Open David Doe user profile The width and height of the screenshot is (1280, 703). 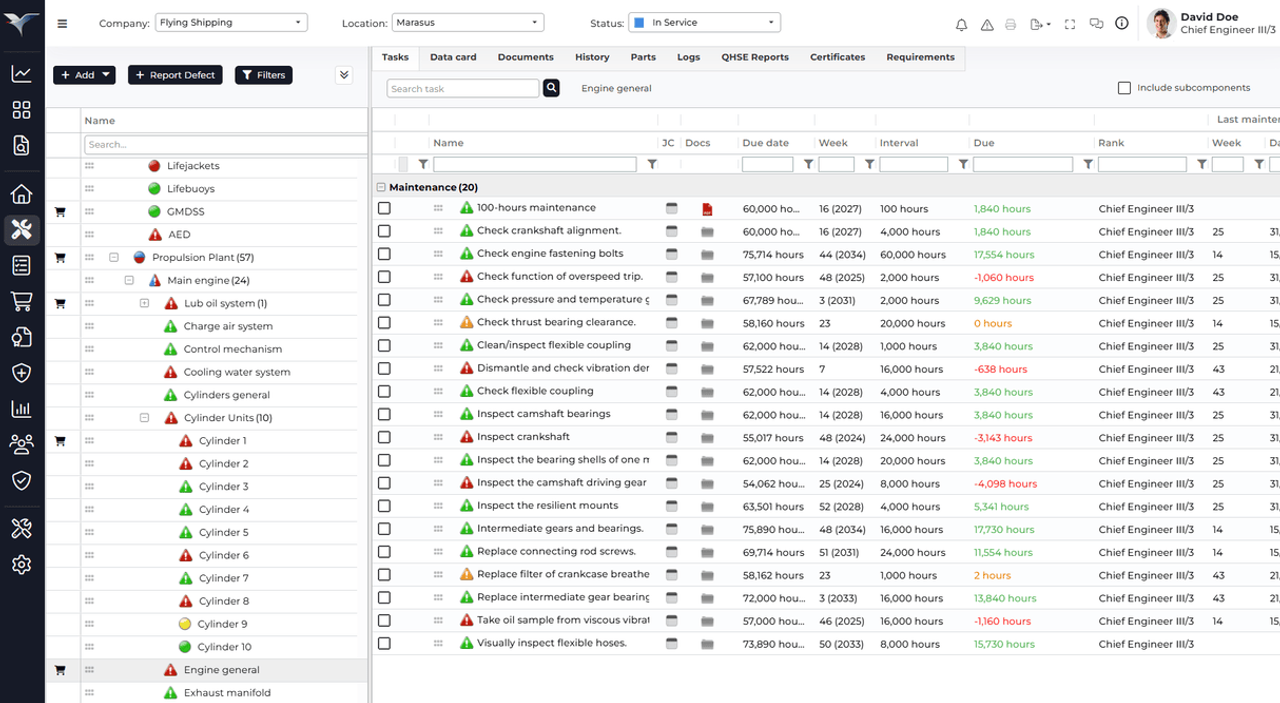(x=1211, y=23)
